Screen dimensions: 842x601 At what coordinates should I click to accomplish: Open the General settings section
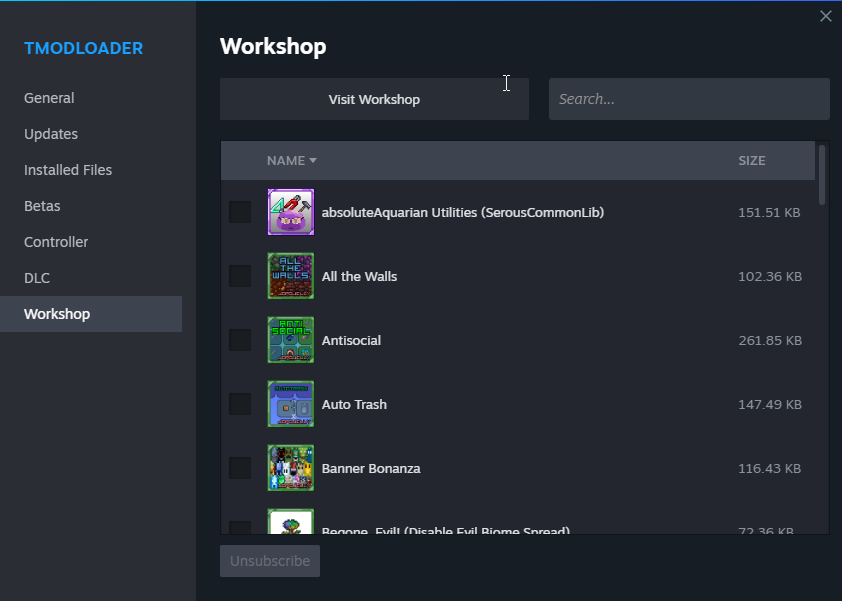pyautogui.click(x=49, y=98)
